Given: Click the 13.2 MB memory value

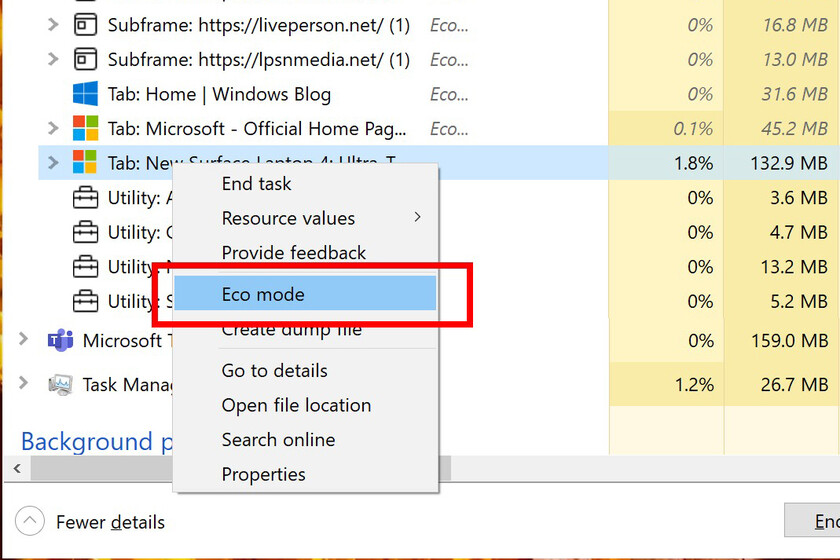Looking at the screenshot, I should (794, 267).
